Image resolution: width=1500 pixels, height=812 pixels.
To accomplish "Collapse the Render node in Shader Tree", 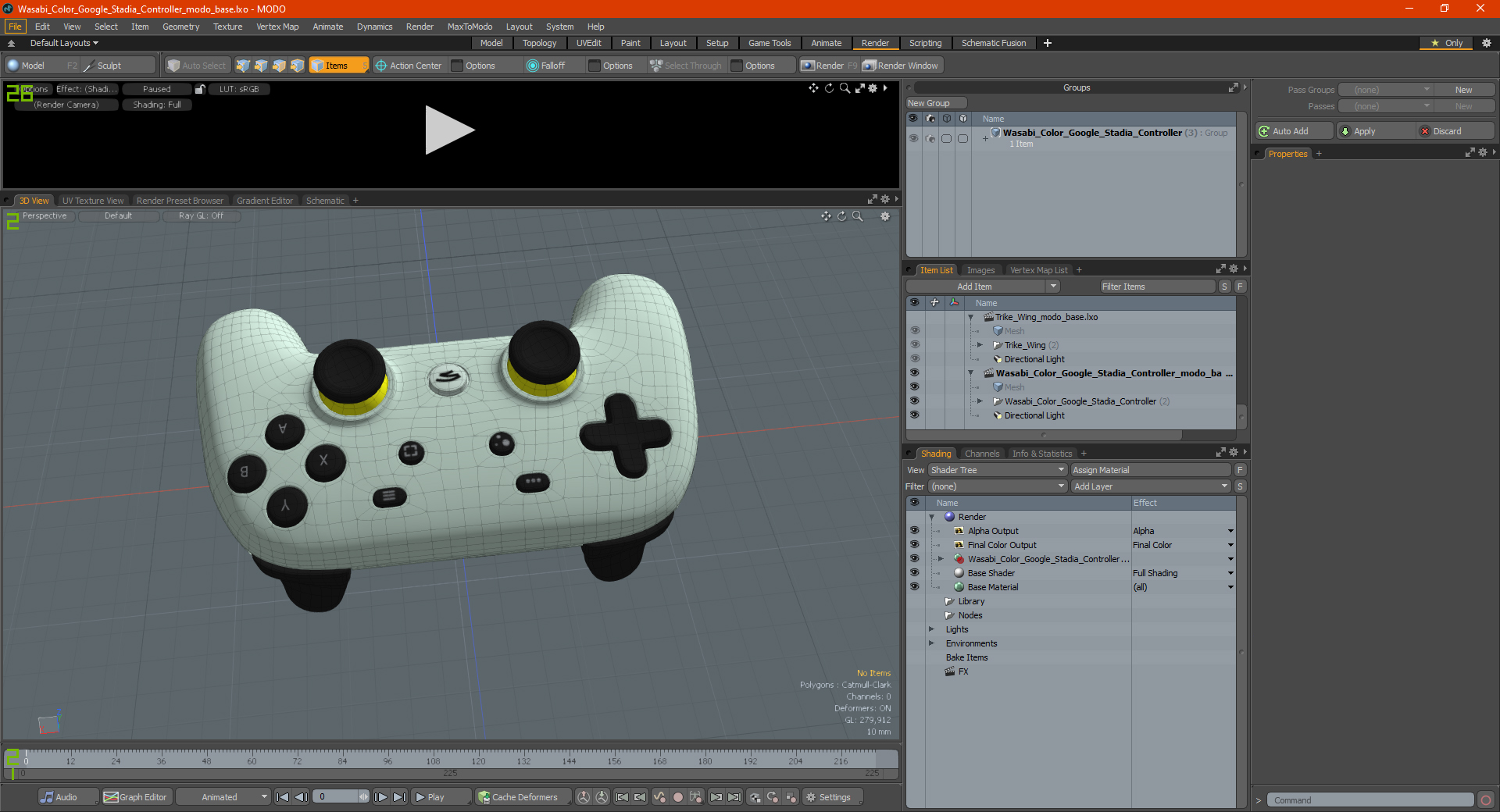I will tap(932, 517).
